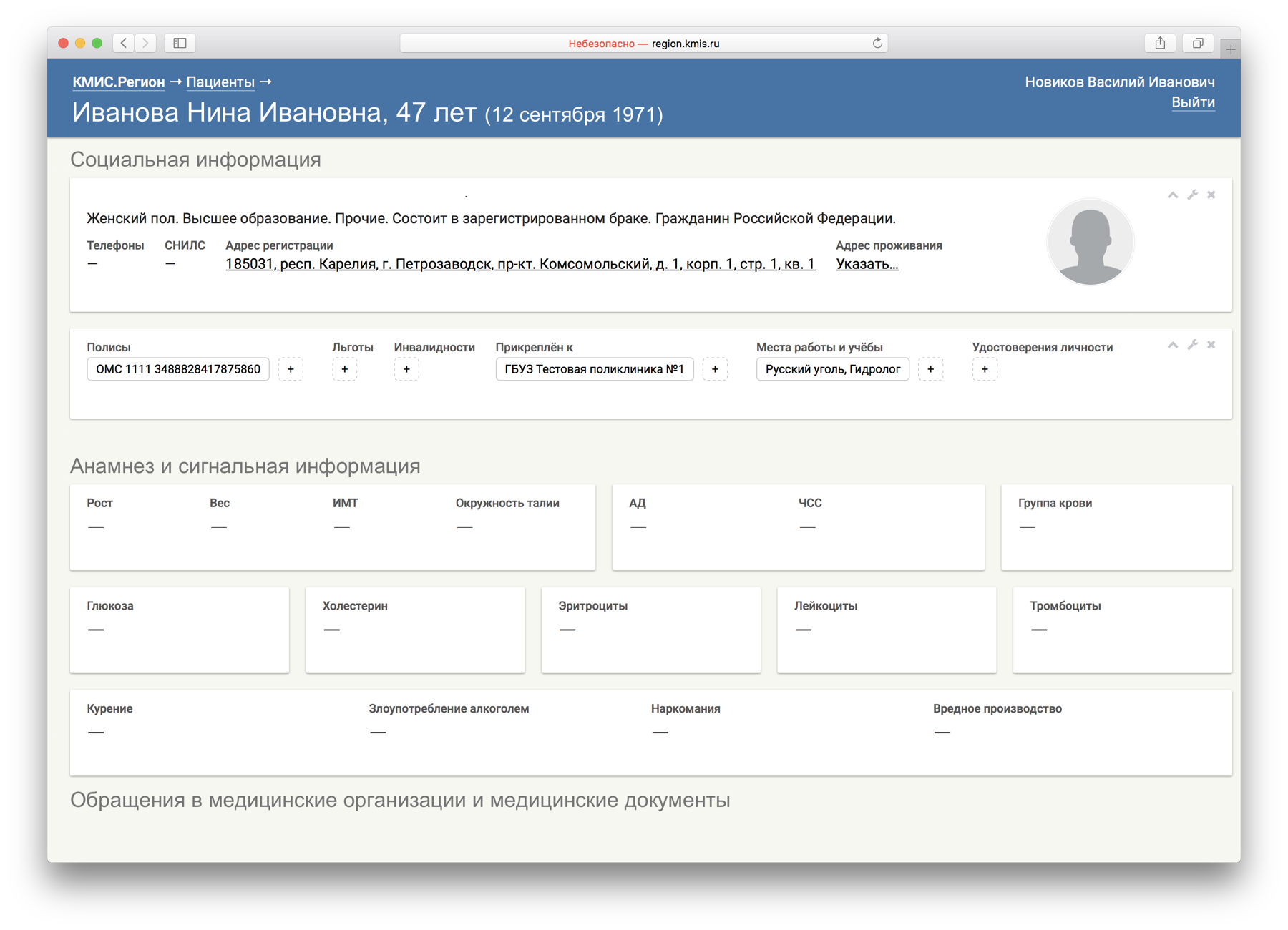
Task: Click patient name Иванова Нина Ивановна heading
Action: tap(274, 113)
